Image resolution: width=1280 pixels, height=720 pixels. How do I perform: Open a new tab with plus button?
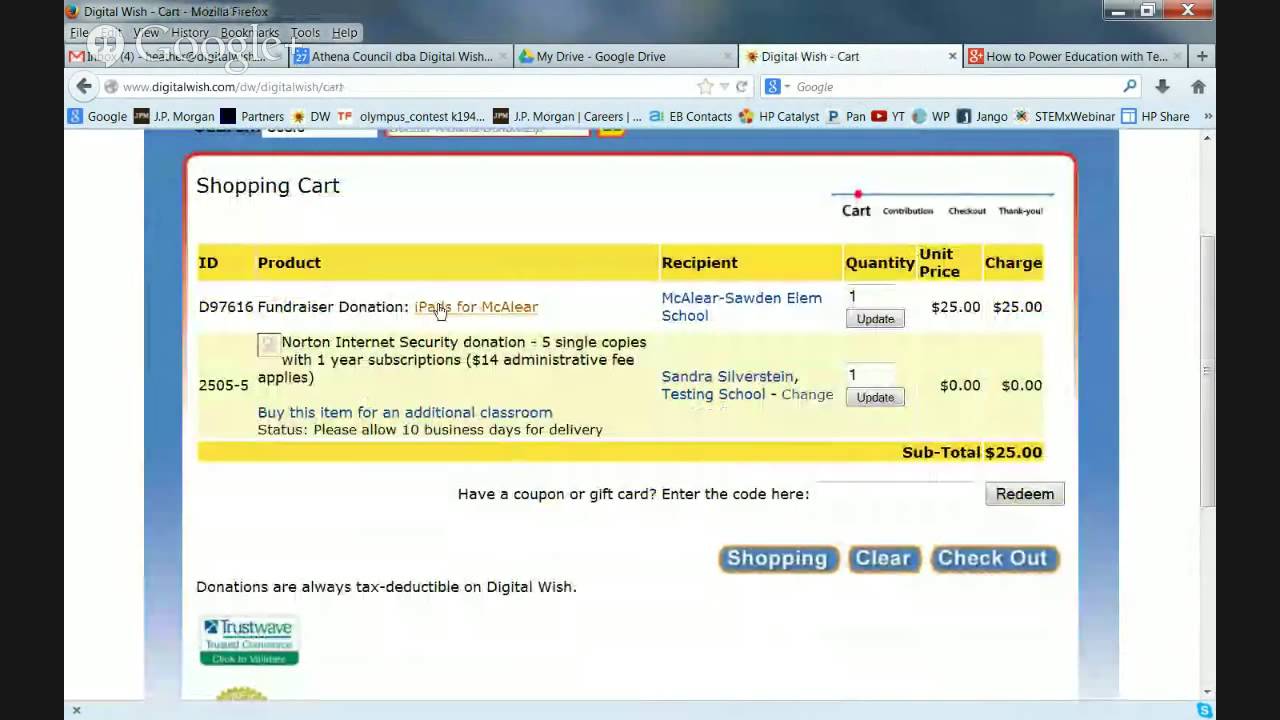(1202, 56)
